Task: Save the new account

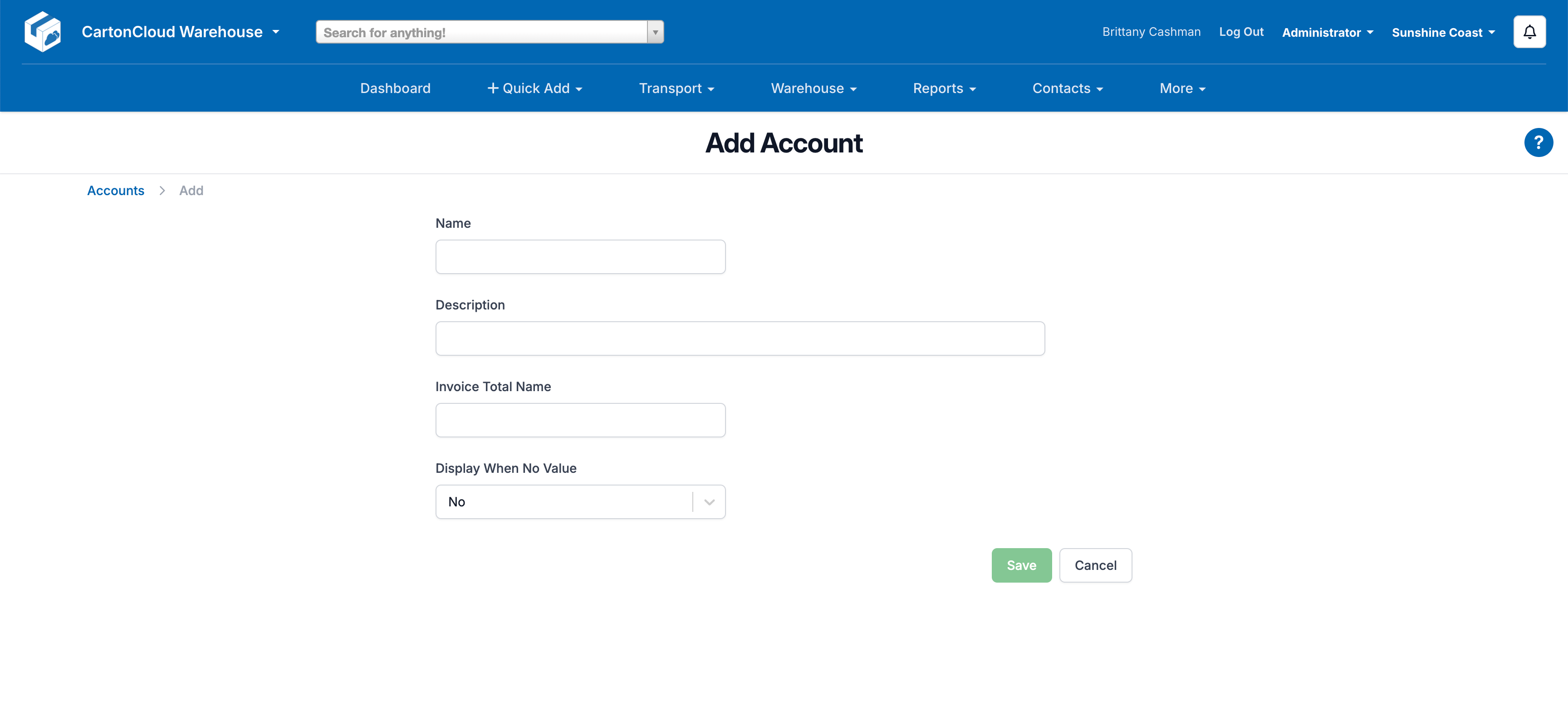Action: (1021, 565)
